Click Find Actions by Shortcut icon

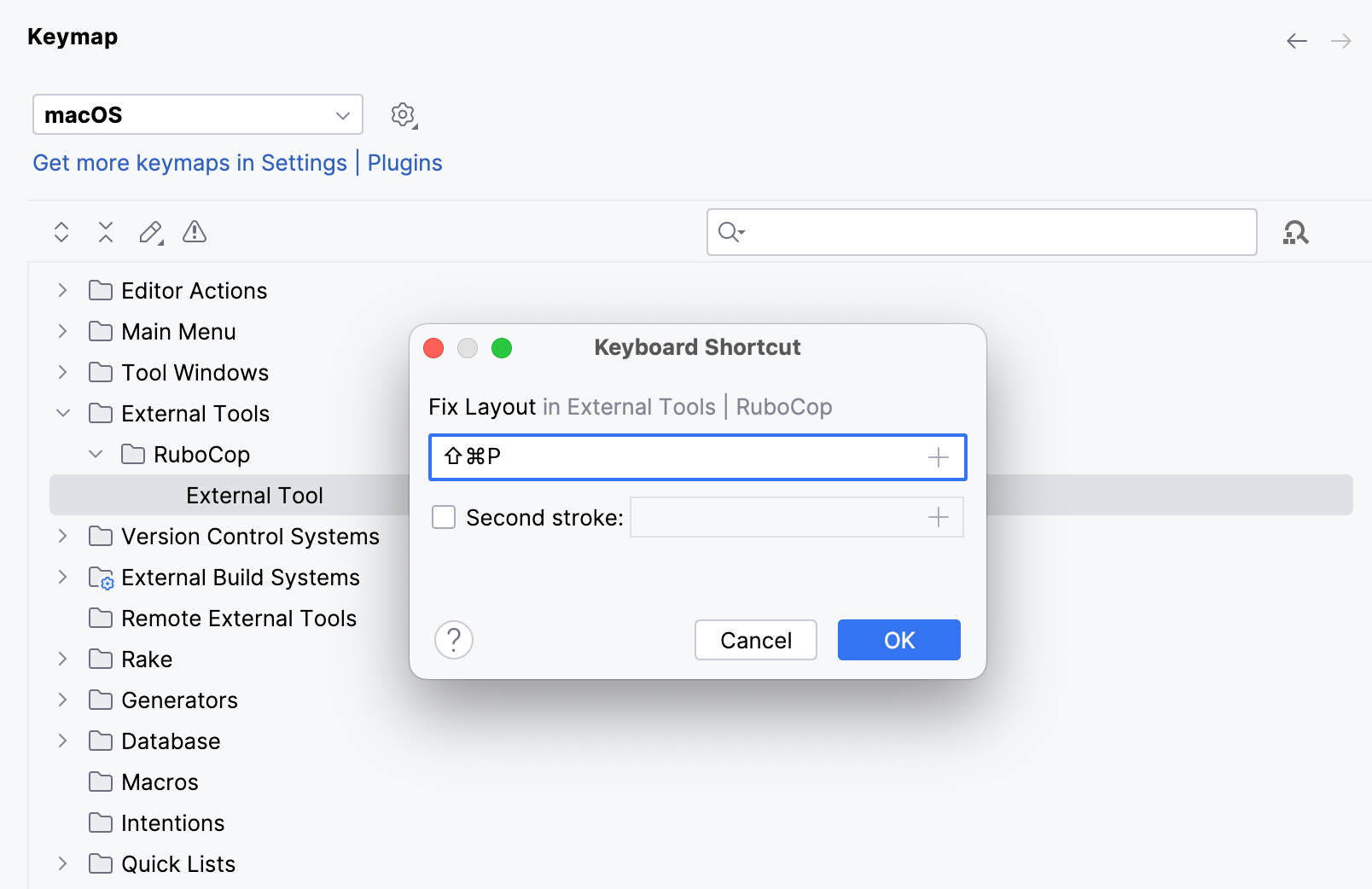point(1295,231)
